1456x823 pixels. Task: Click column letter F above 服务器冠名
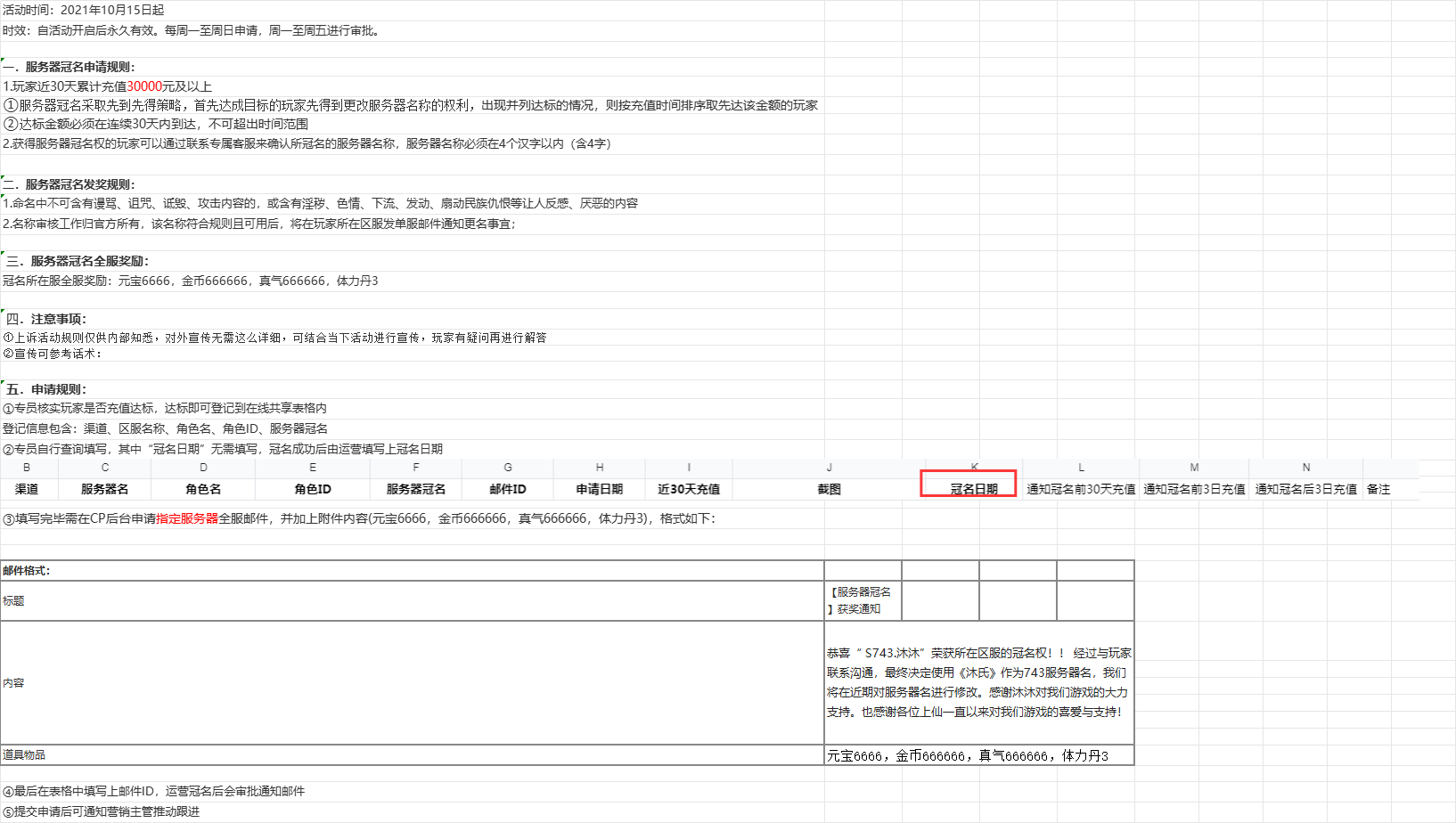pos(416,468)
